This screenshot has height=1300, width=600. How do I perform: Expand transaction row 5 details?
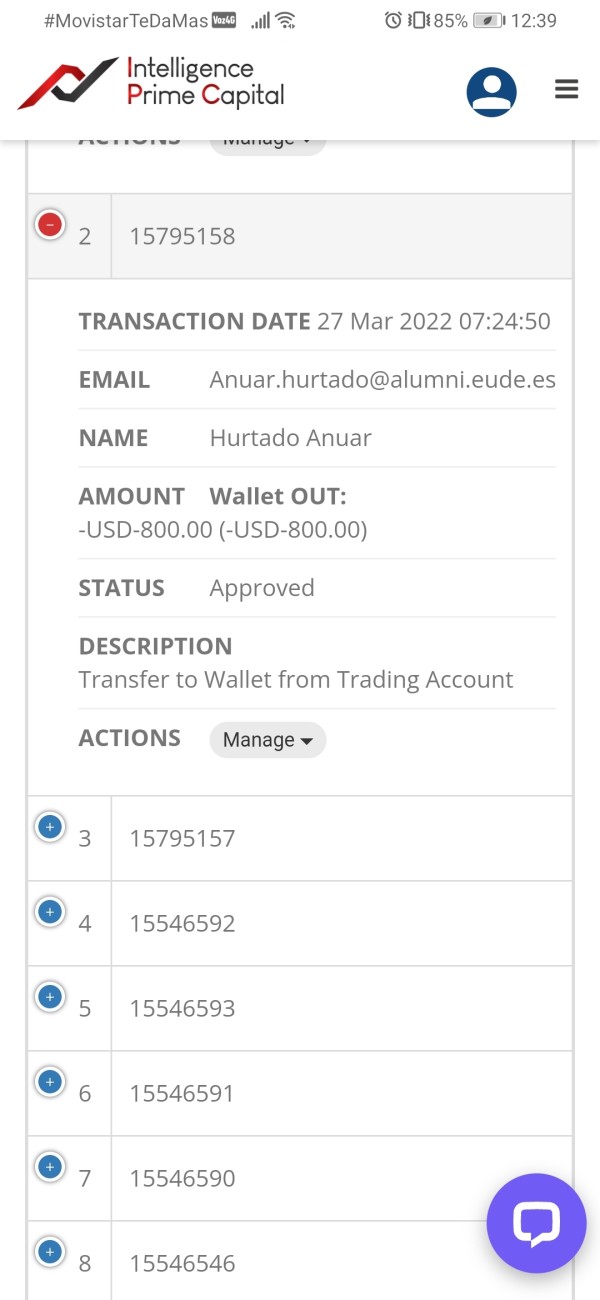click(x=50, y=997)
